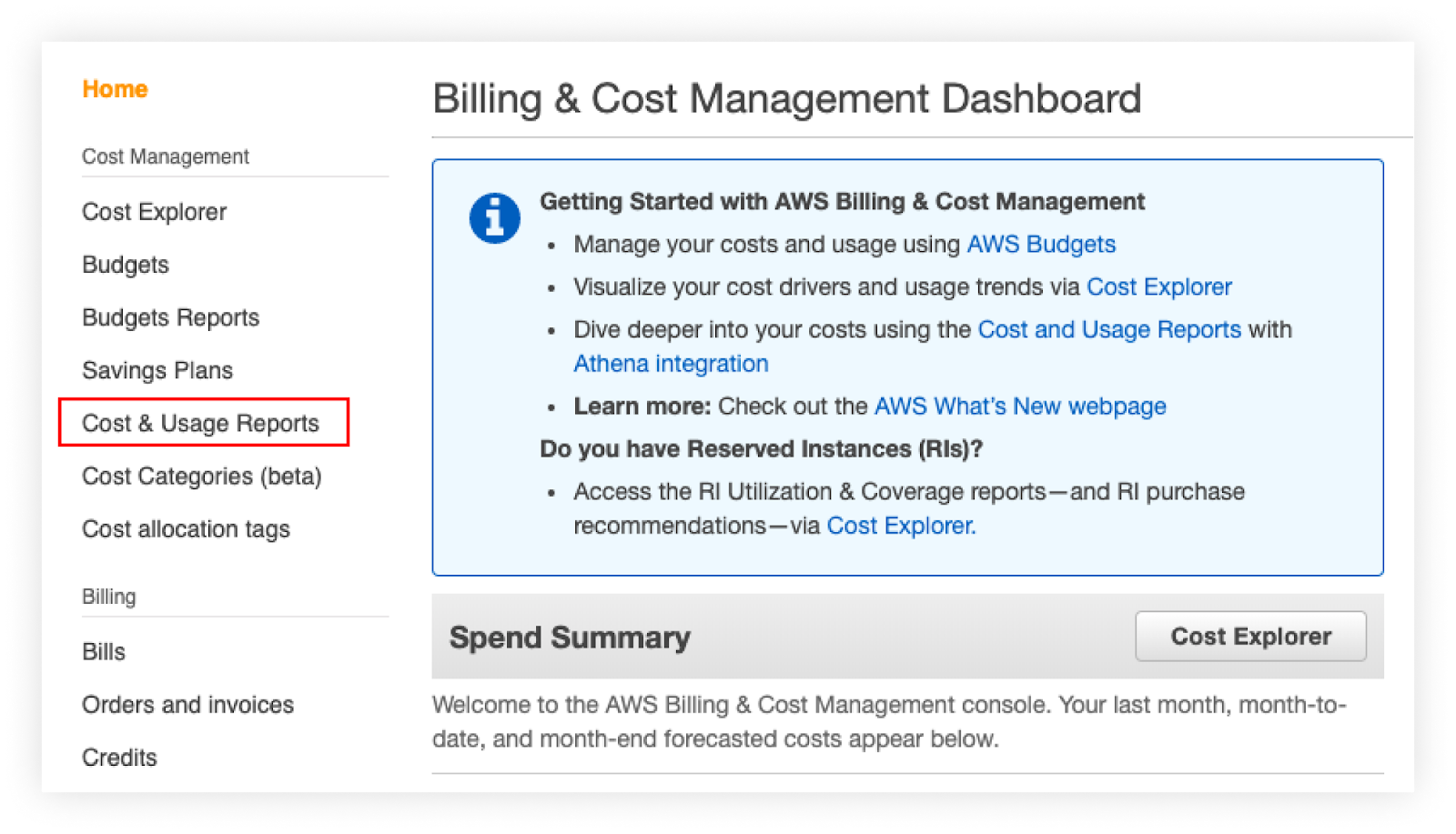Click the AWS Budgets link

(x=1040, y=245)
